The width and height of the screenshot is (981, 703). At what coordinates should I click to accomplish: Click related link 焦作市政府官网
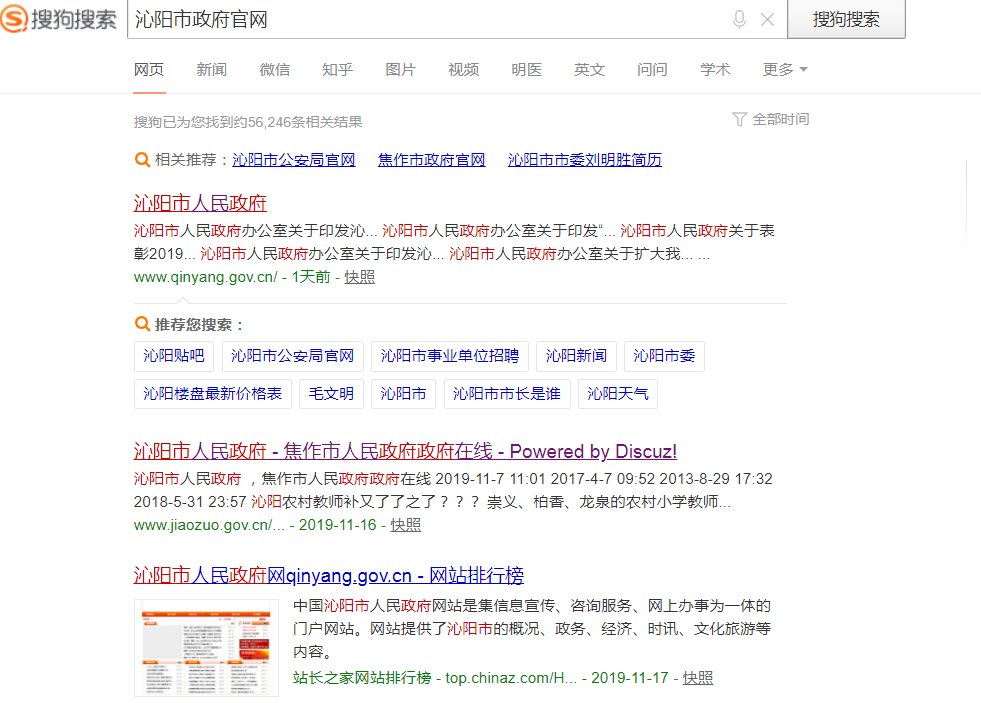tap(431, 160)
